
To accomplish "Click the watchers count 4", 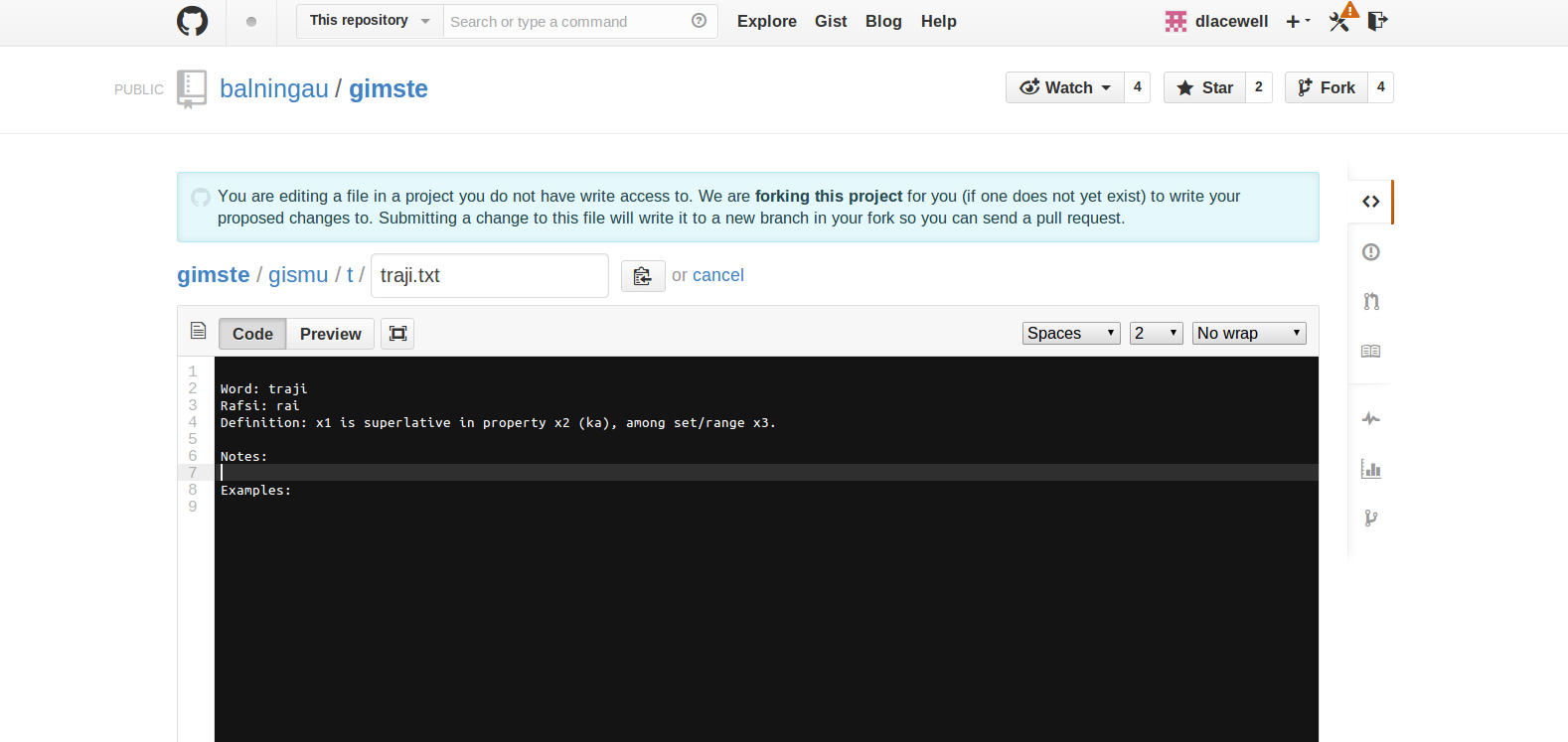I will click(1138, 87).
